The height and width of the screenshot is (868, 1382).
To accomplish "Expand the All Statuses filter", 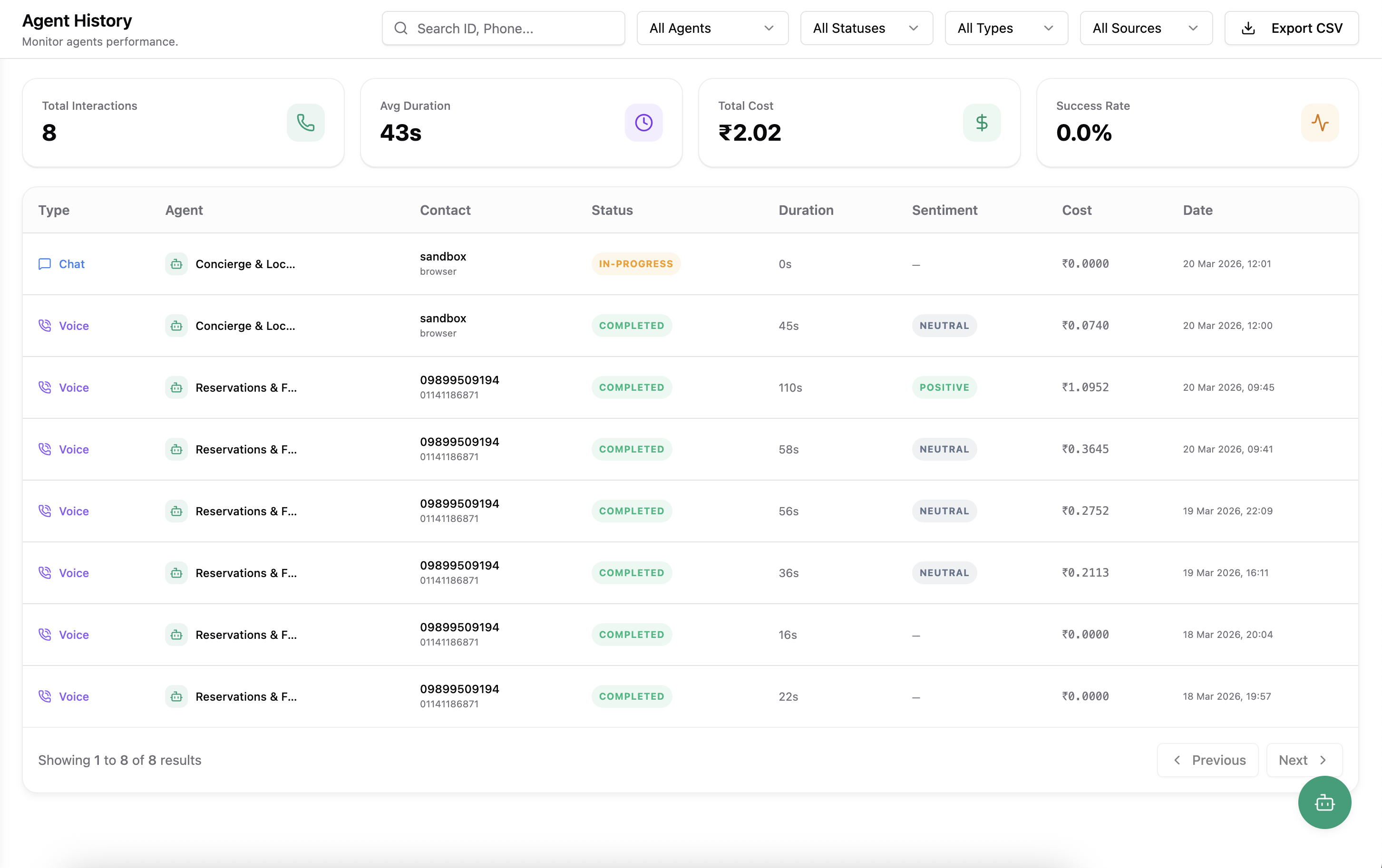I will [866, 28].
